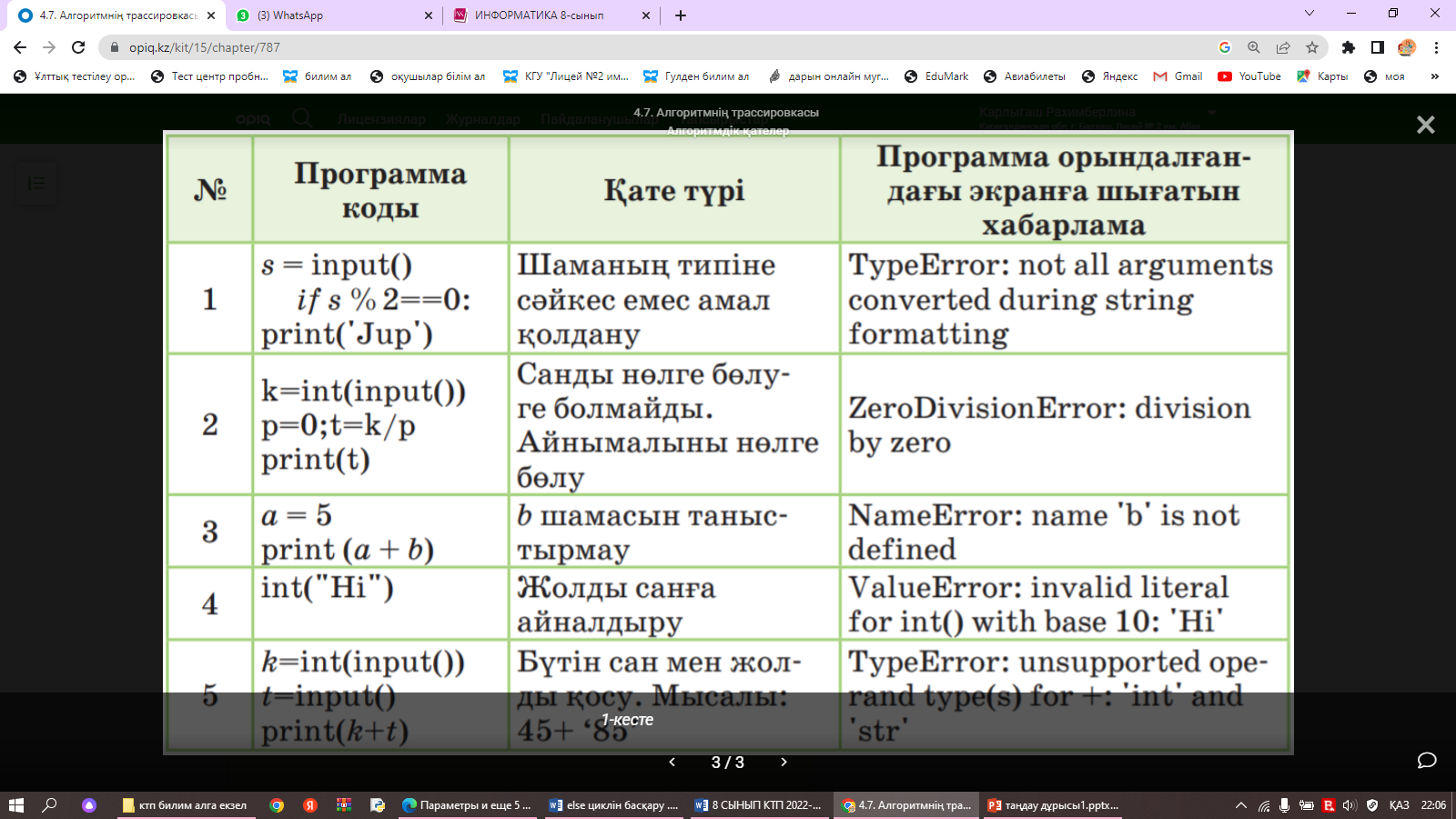The width and height of the screenshot is (1456, 819).
Task: Open the comments speech bubble icon
Action: [x=1426, y=761]
